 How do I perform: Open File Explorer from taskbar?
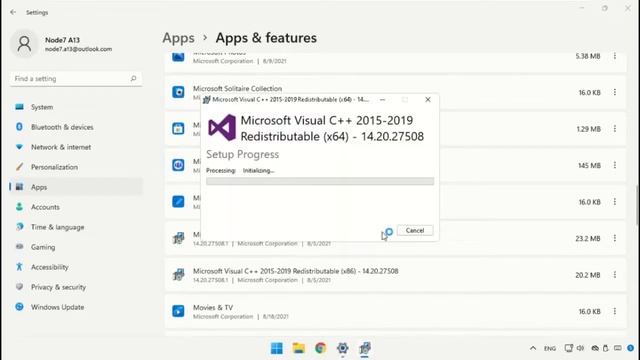299,348
